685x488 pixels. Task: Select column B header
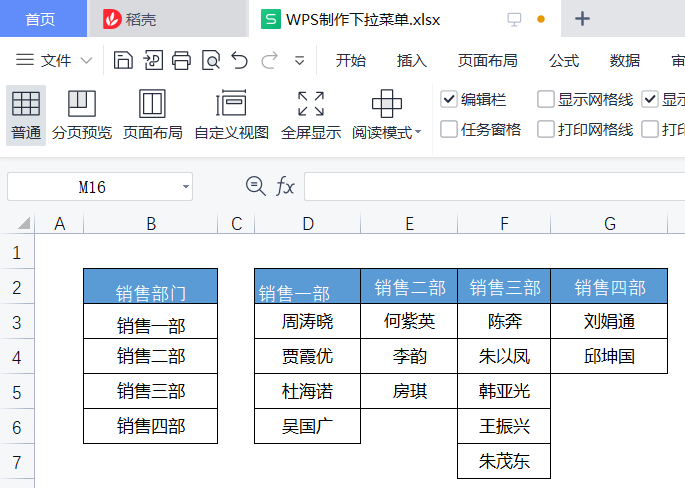(x=151, y=224)
